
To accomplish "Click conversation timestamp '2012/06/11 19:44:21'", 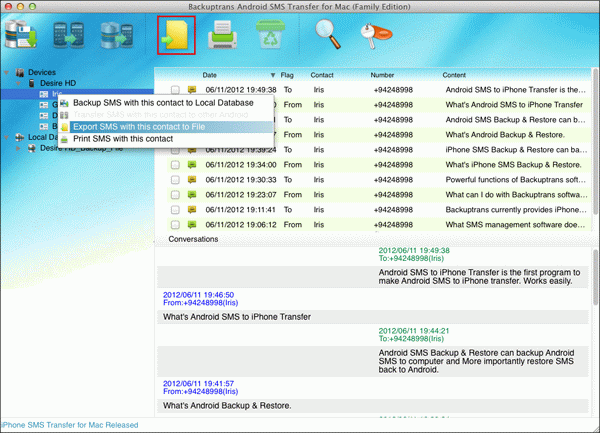I will pyautogui.click(x=414, y=330).
